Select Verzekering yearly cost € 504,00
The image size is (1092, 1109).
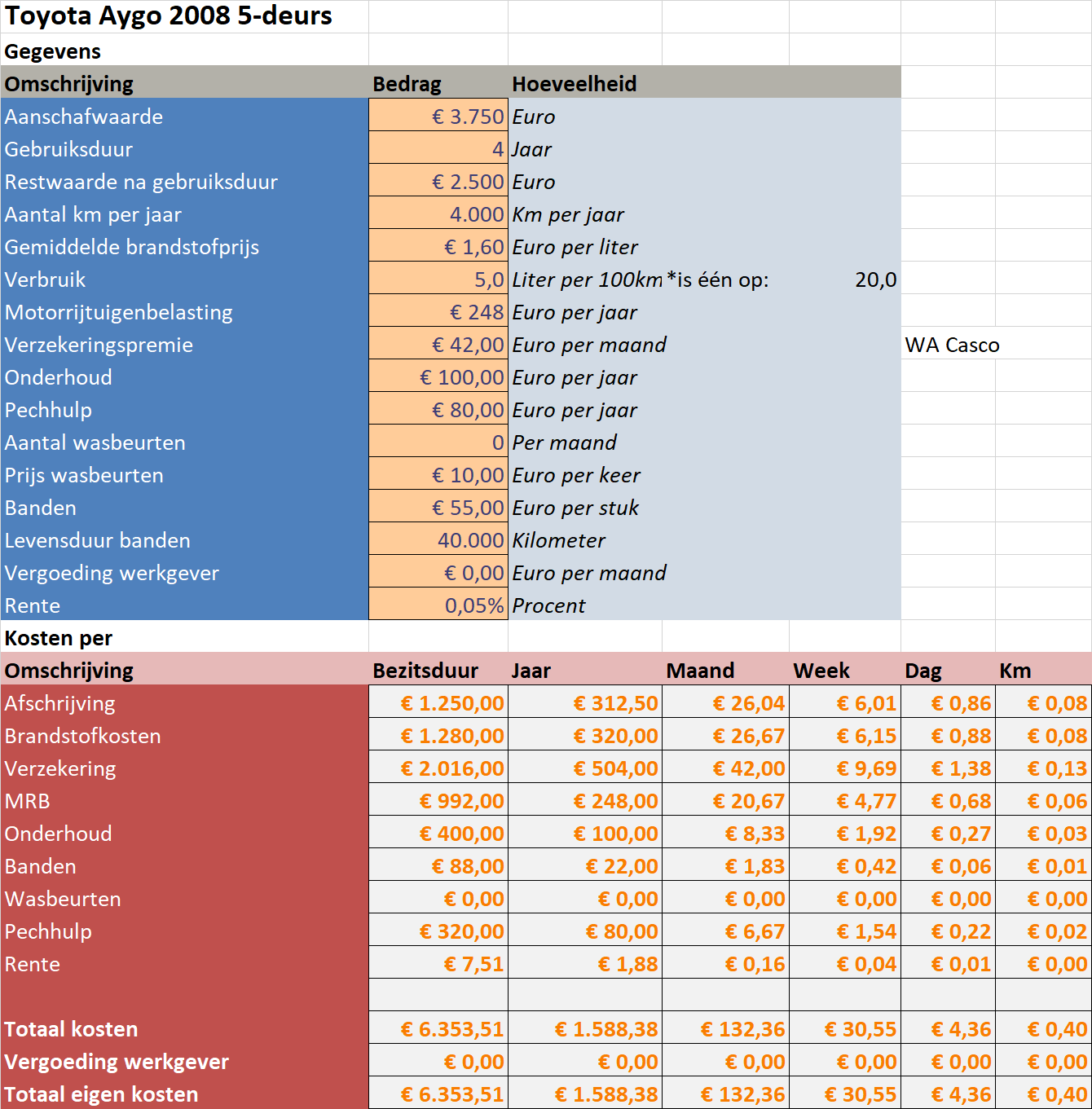pyautogui.click(x=585, y=767)
